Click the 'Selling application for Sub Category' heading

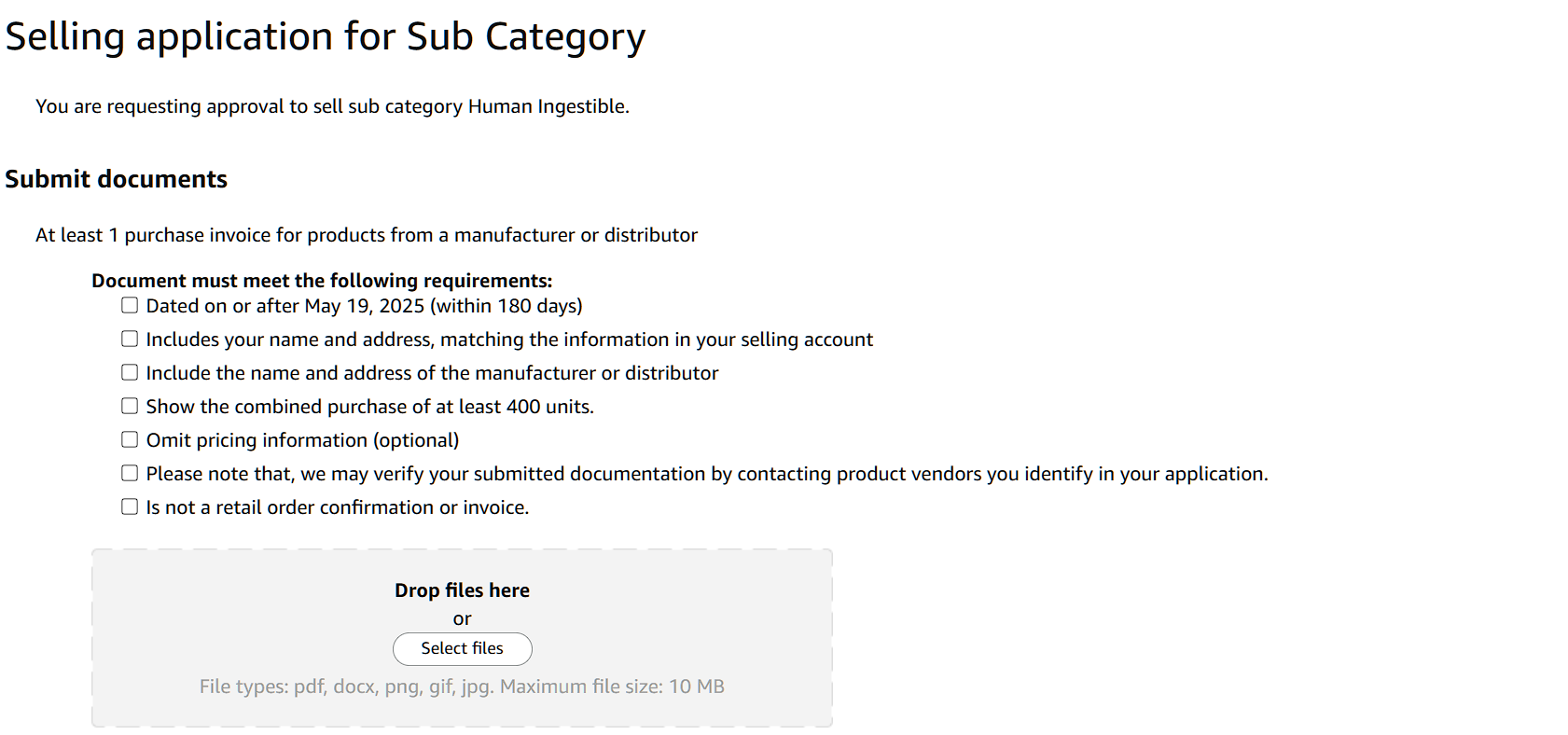325,37
